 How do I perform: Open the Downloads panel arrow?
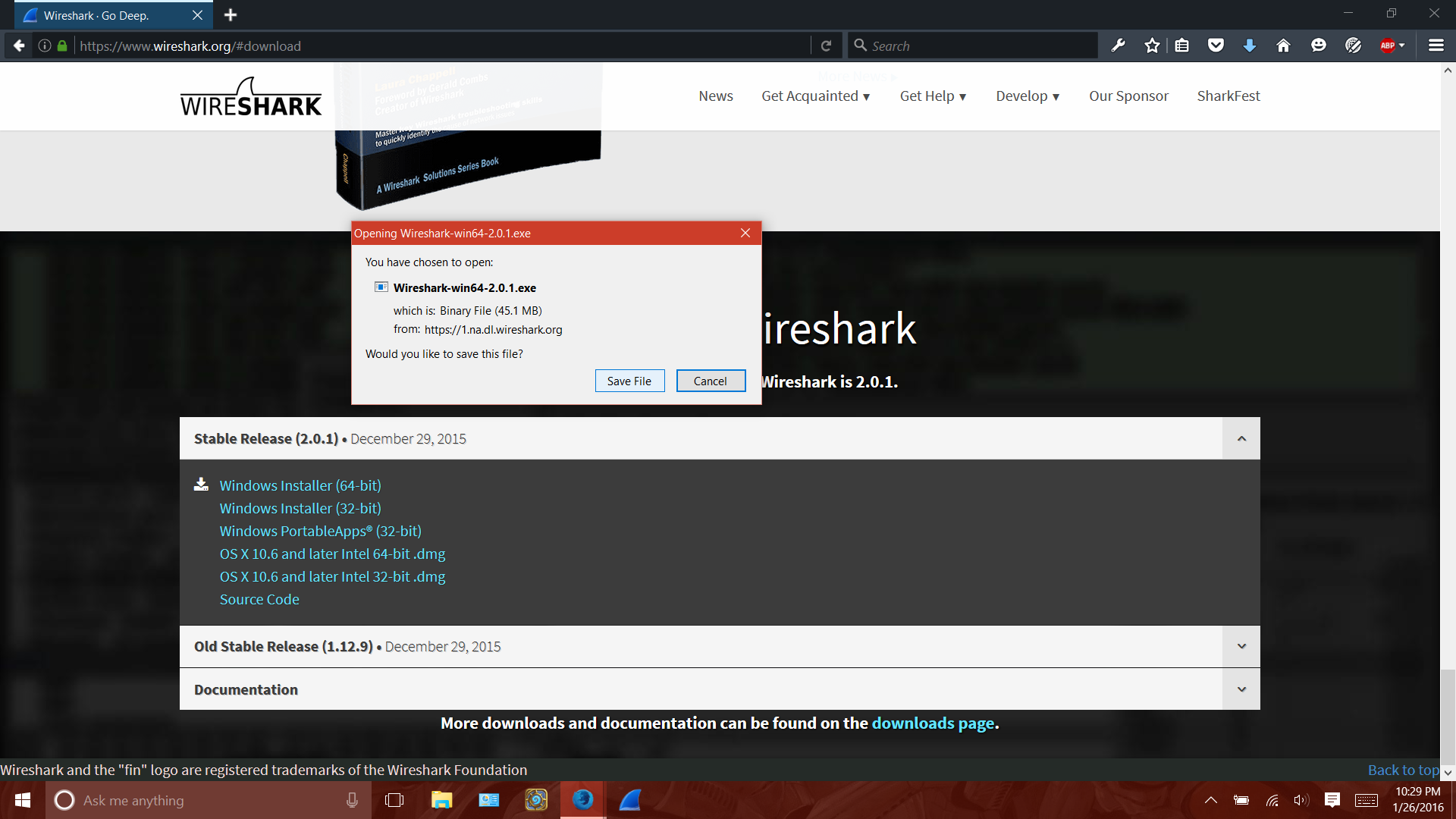coord(1249,45)
